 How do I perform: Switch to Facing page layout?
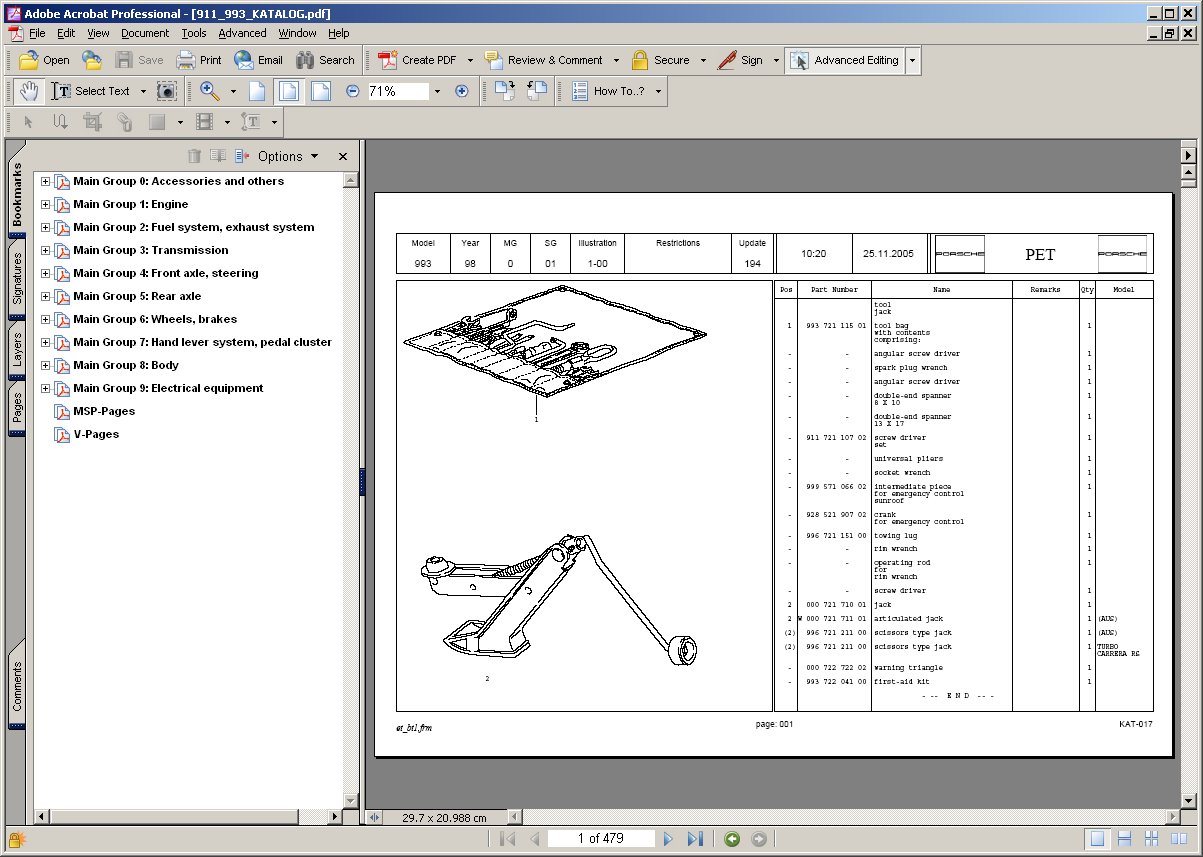pos(1180,839)
